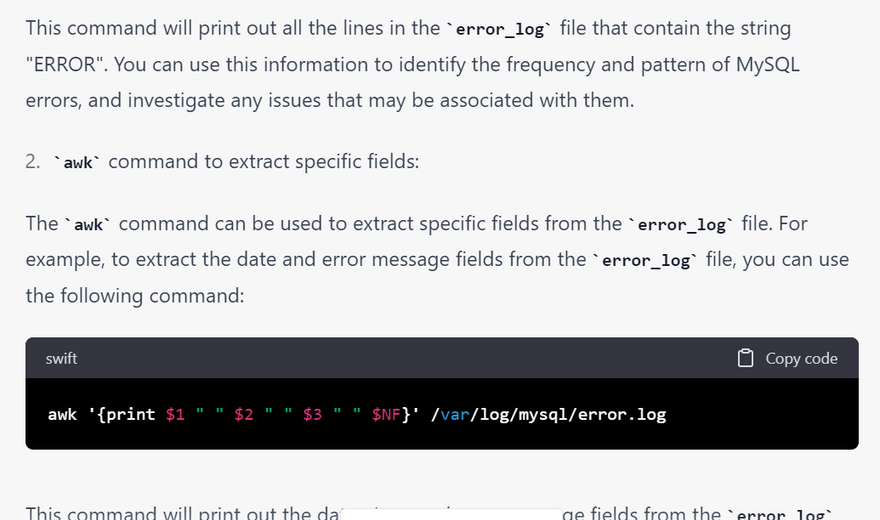Click inline awk code in list item 2
The width and height of the screenshot is (880, 520).
[77, 163]
